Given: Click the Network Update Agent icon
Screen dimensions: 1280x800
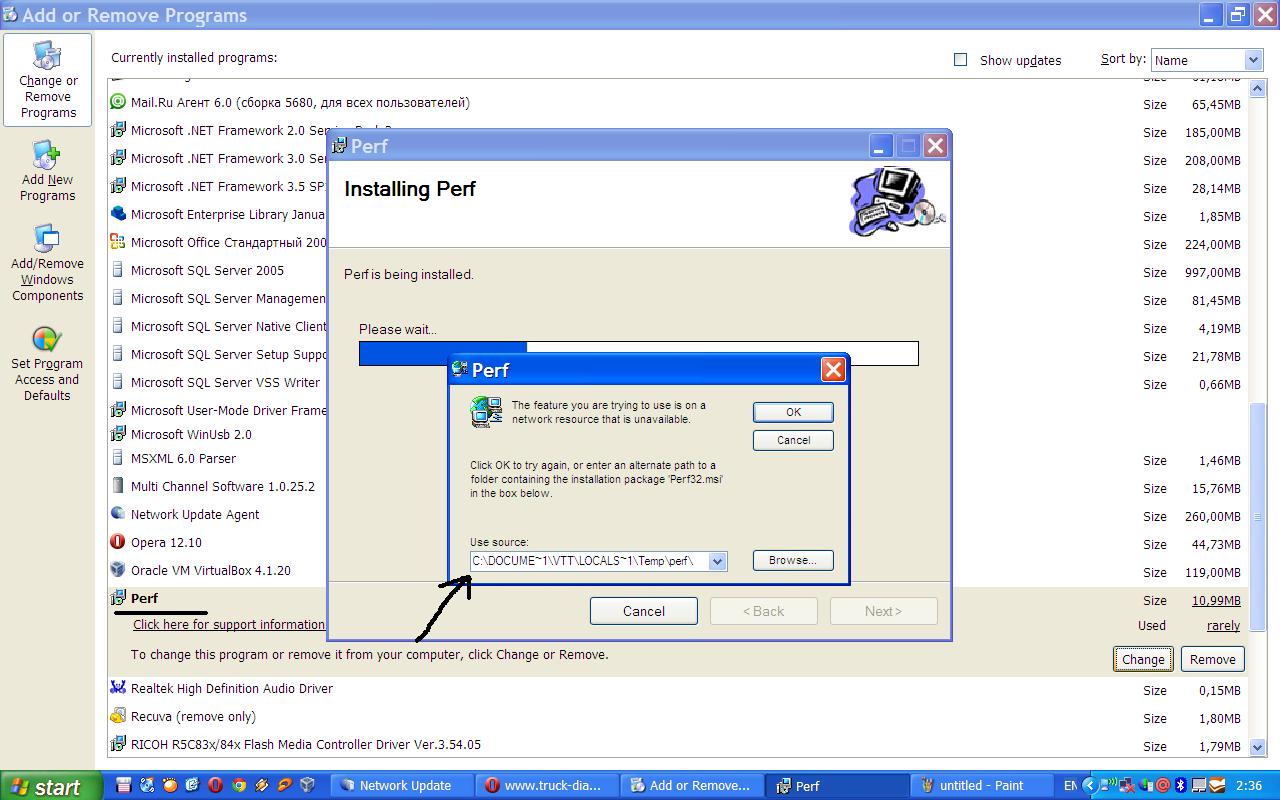Looking at the screenshot, I should coord(118,514).
